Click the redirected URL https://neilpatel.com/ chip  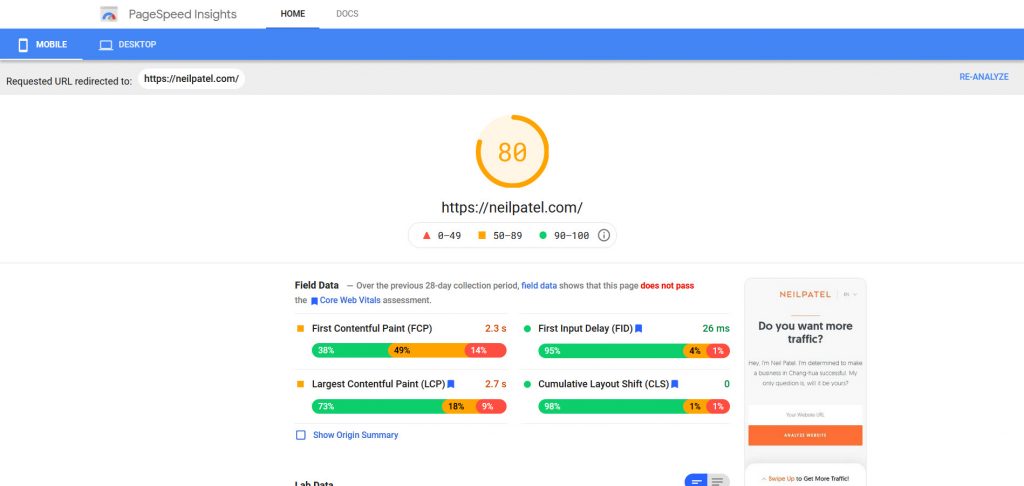(x=191, y=79)
